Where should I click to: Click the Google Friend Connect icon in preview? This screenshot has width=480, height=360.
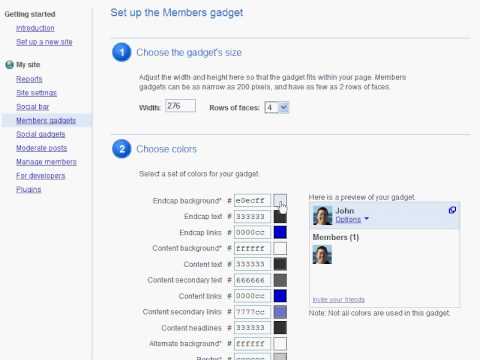click(452, 210)
